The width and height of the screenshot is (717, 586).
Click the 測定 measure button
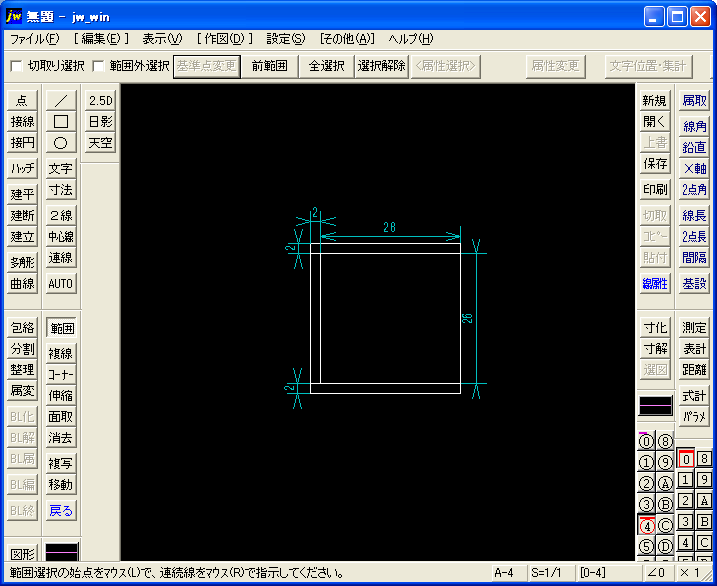click(694, 327)
